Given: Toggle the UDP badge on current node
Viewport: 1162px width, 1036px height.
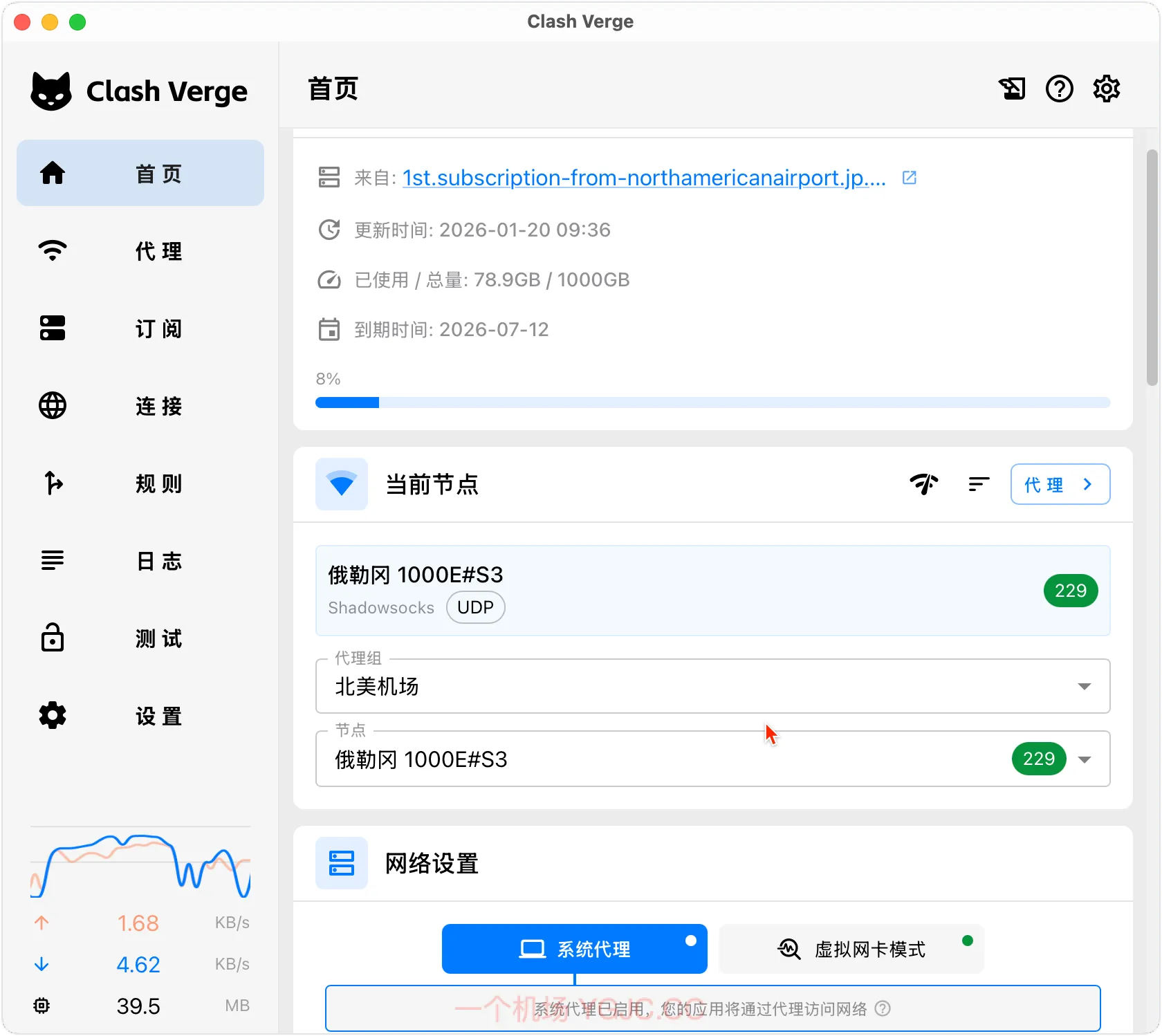Looking at the screenshot, I should click(475, 607).
